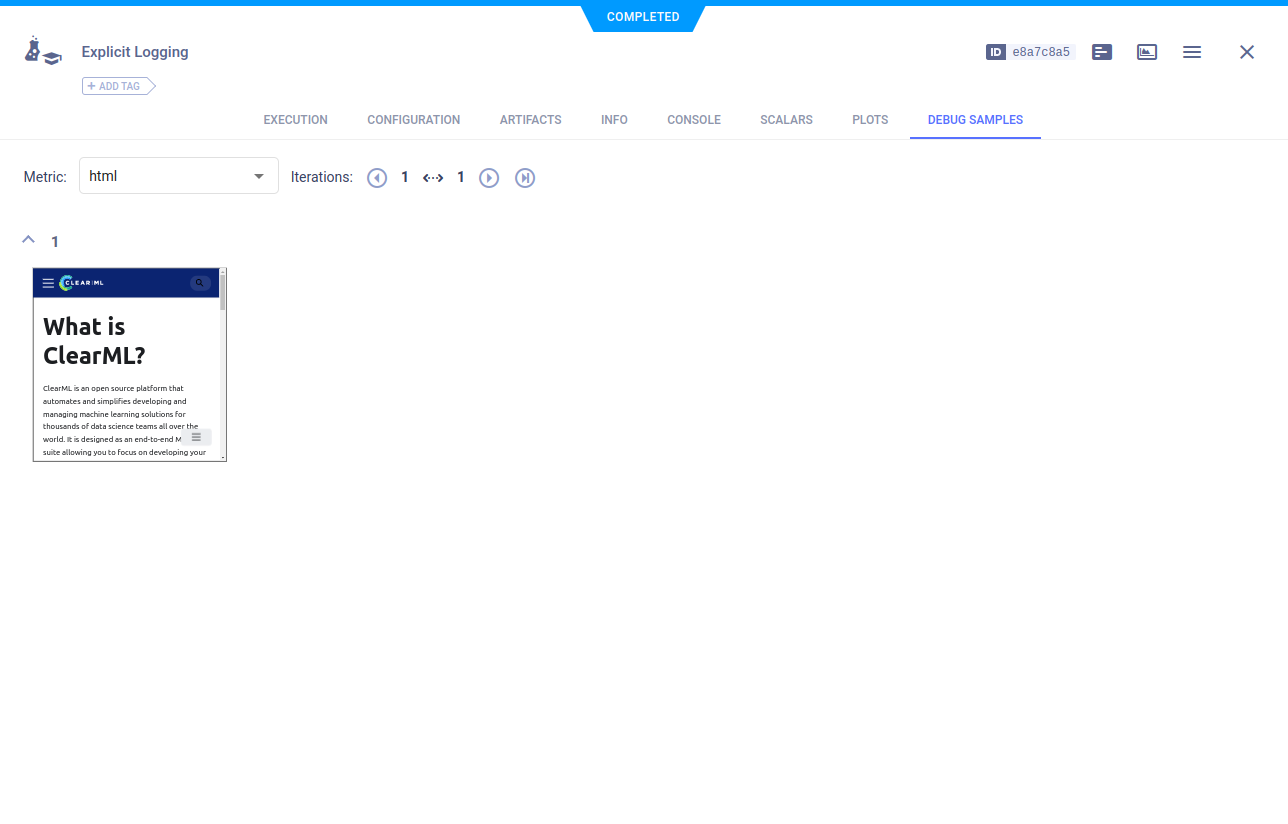Click the magnifier icon on the sample preview
The height and width of the screenshot is (824, 1288).
[199, 282]
